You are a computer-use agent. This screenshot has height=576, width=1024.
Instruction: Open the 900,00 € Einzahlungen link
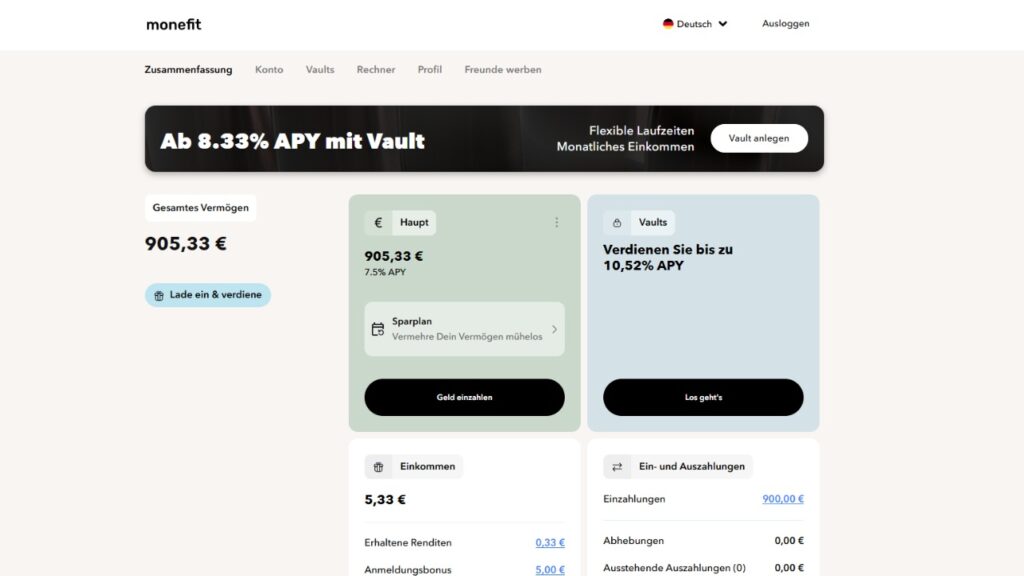coord(782,499)
